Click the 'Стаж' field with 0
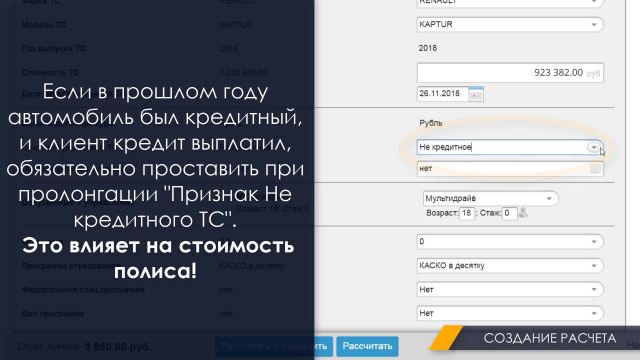The width and height of the screenshot is (640, 360). (509, 213)
